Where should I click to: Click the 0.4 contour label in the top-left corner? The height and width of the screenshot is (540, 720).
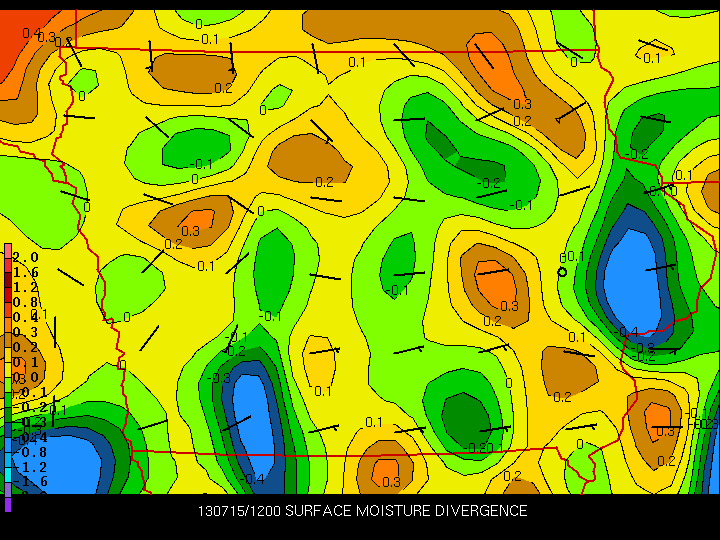[x=32, y=33]
